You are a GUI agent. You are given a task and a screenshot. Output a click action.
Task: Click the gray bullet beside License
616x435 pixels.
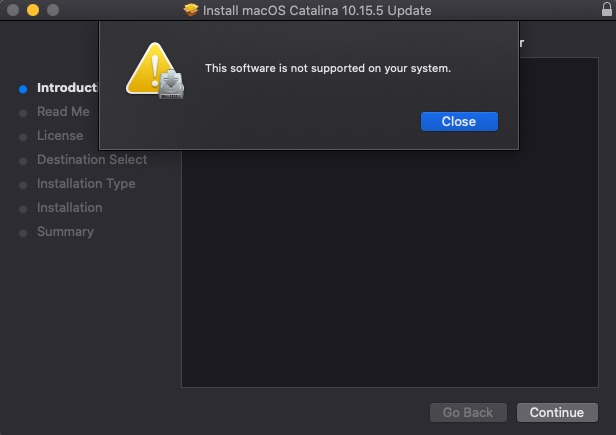coord(23,136)
